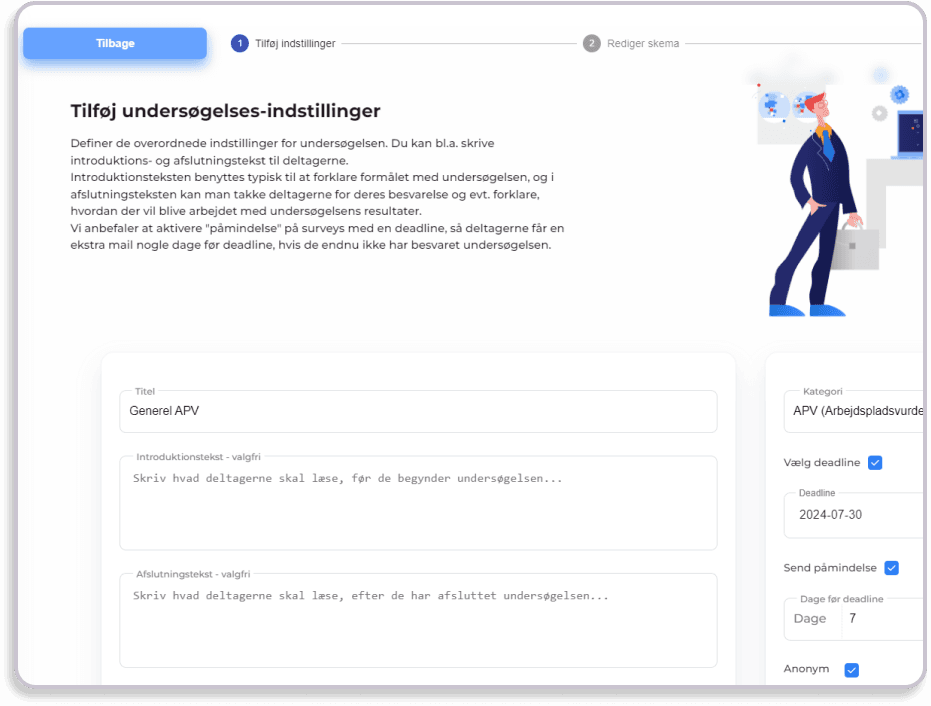Uncheck the Vælg deadline checkbox
The height and width of the screenshot is (706, 931).
875,463
